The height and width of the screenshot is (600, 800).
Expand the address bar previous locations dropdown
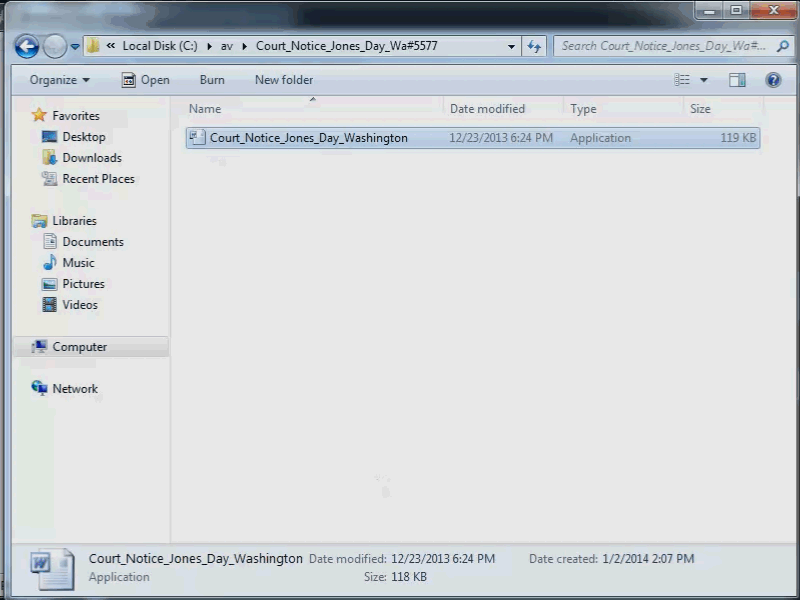[x=511, y=46]
